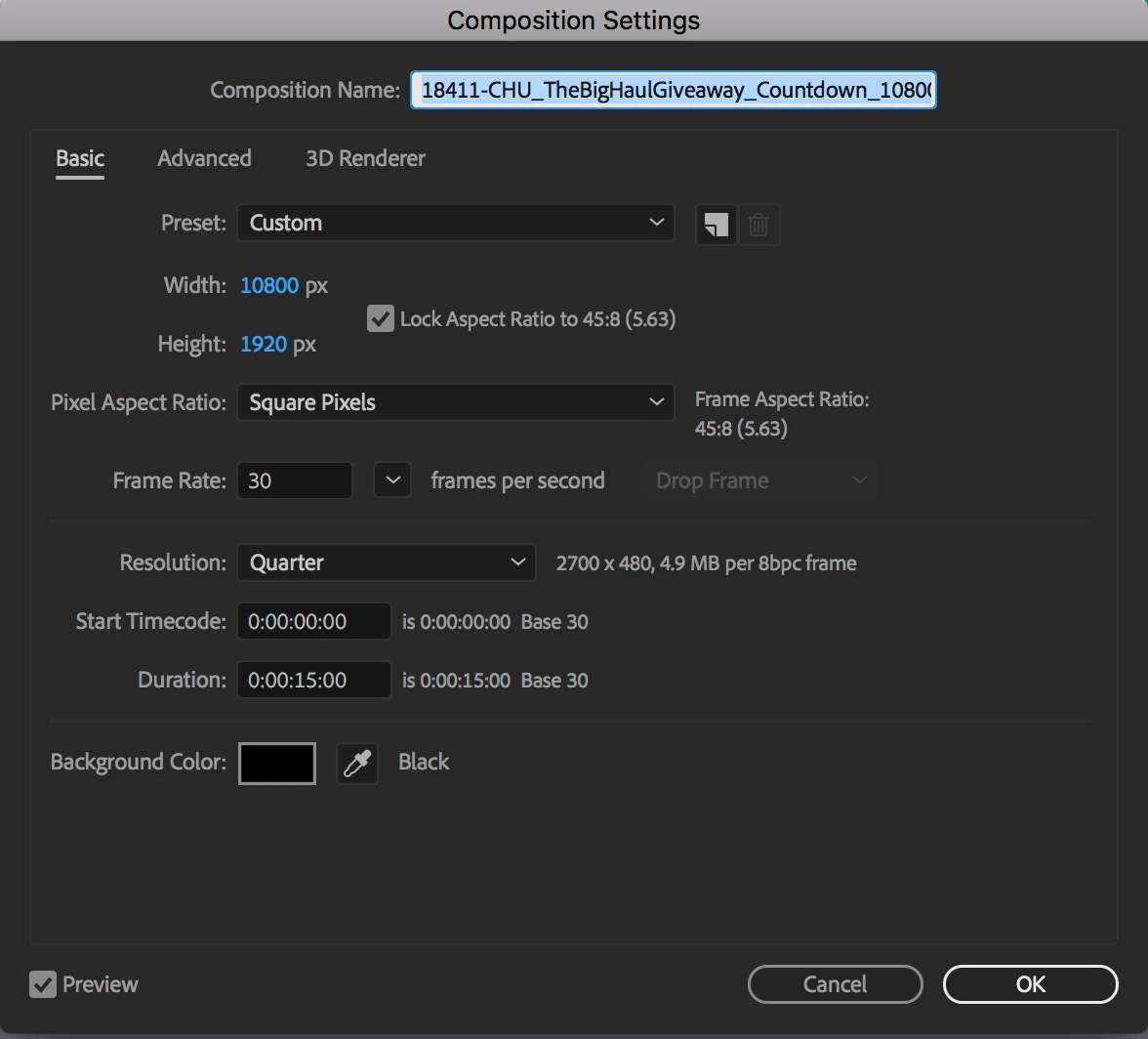The width and height of the screenshot is (1148, 1039).
Task: Switch to the Basic tab
Action: click(x=80, y=158)
